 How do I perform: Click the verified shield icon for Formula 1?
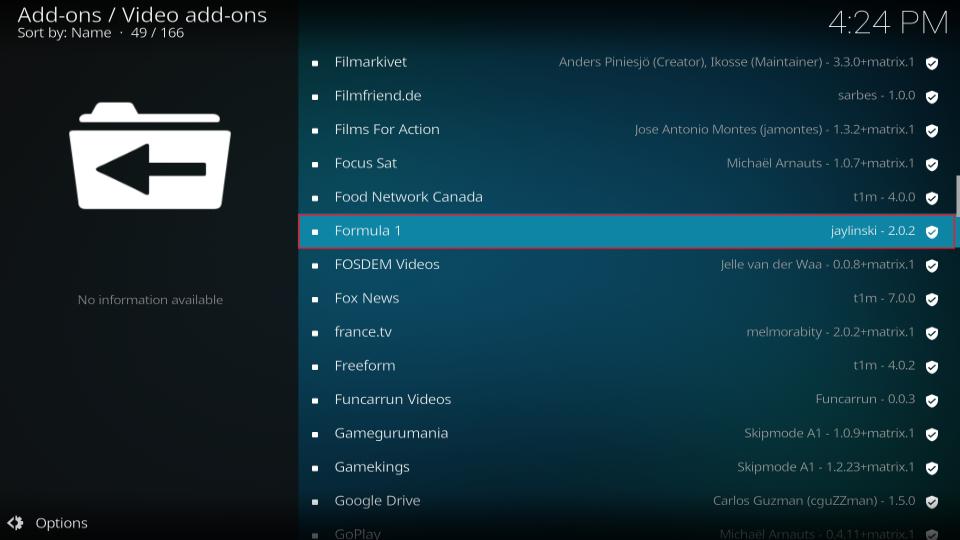click(x=932, y=231)
